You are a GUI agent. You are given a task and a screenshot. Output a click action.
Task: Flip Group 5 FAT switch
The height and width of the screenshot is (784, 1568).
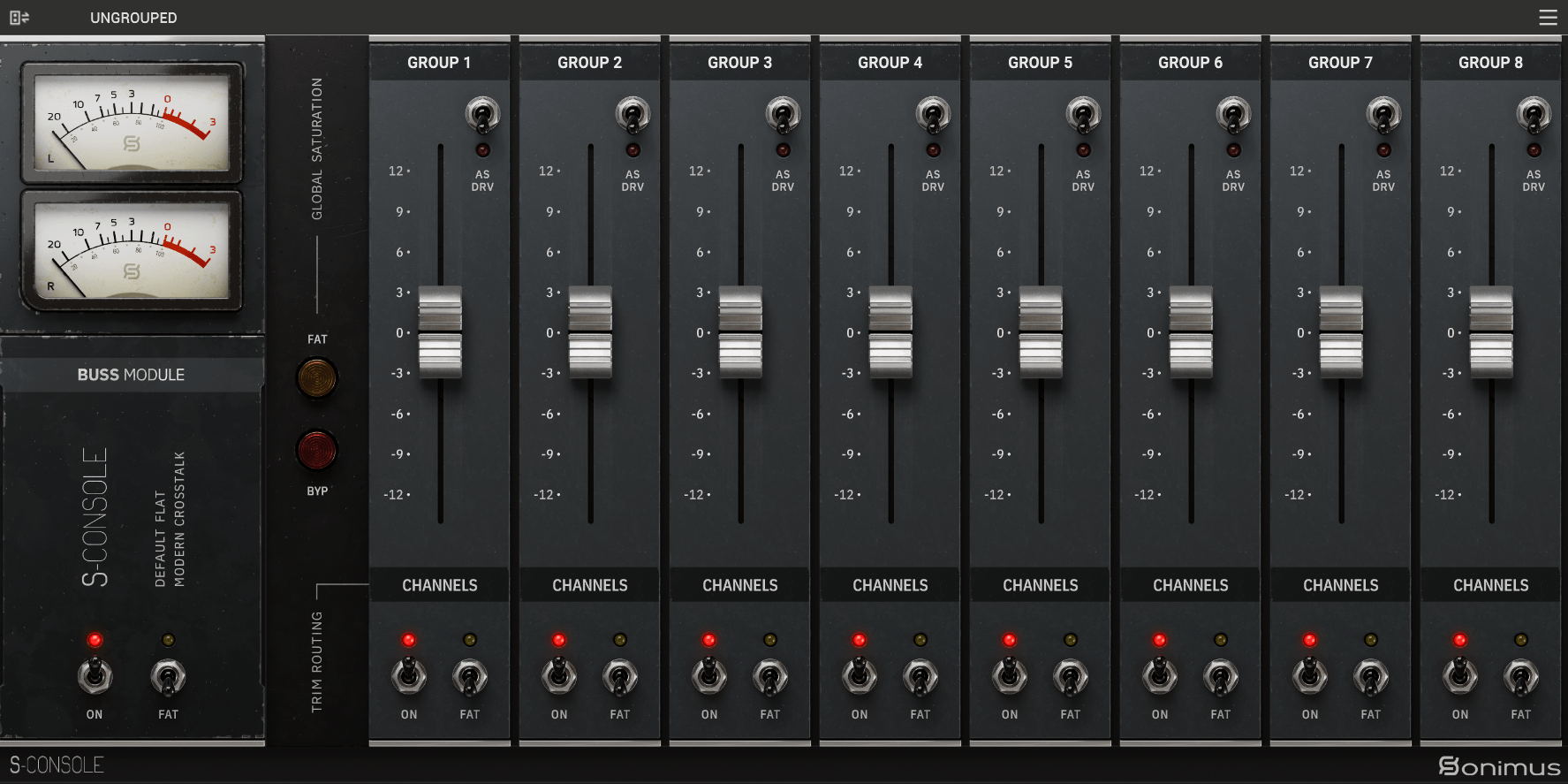click(x=1071, y=676)
